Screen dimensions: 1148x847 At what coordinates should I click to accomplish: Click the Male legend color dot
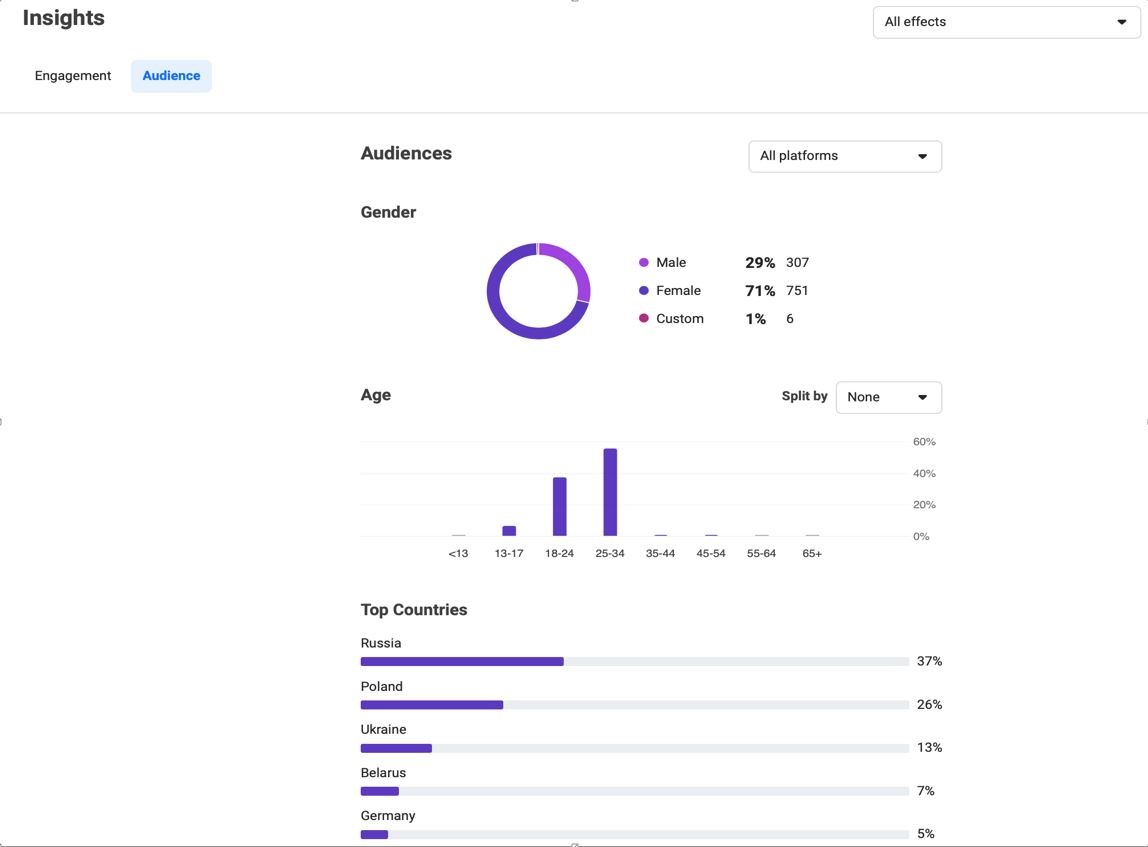(644, 263)
